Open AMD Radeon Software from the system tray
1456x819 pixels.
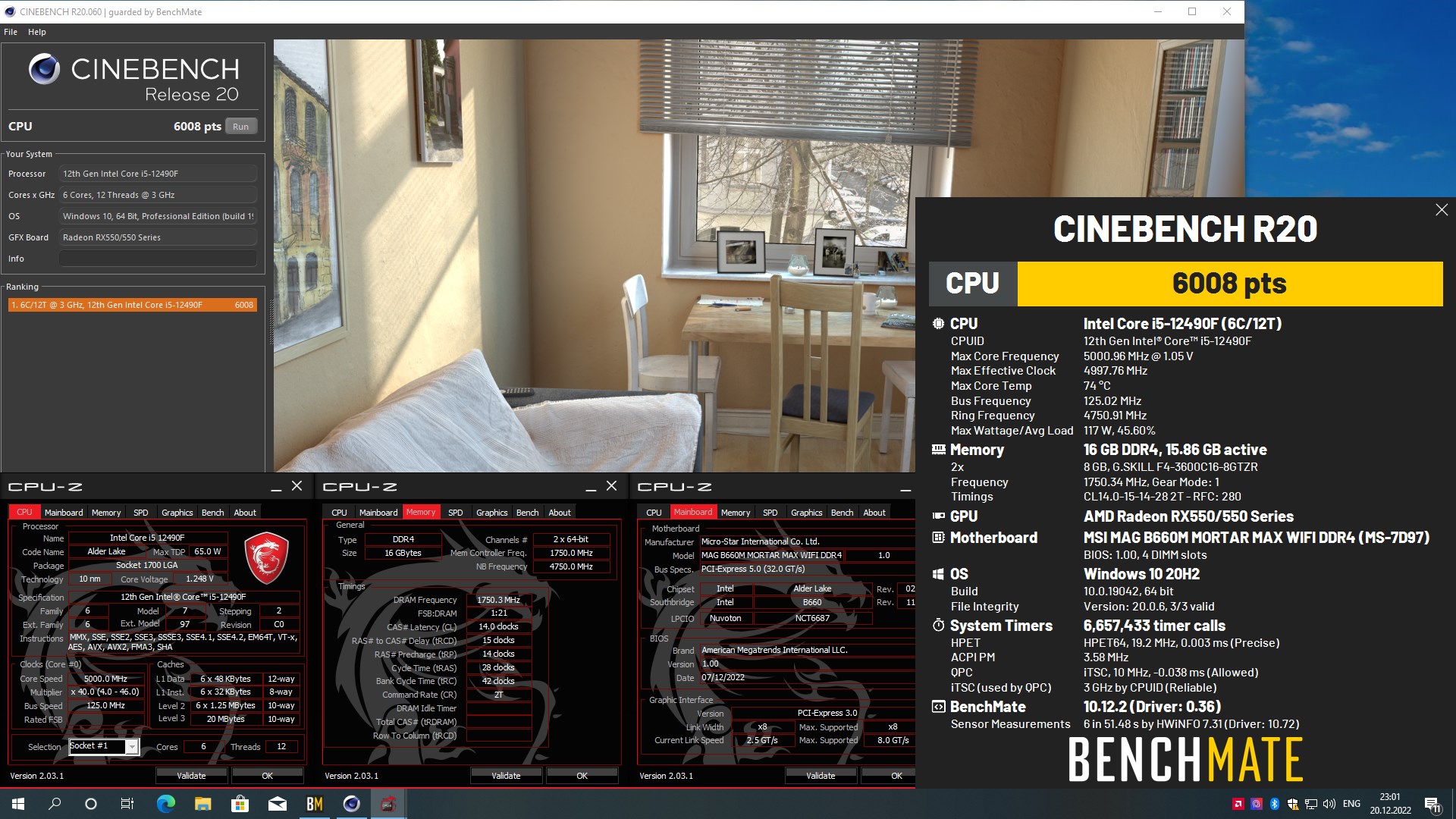[x=1238, y=804]
